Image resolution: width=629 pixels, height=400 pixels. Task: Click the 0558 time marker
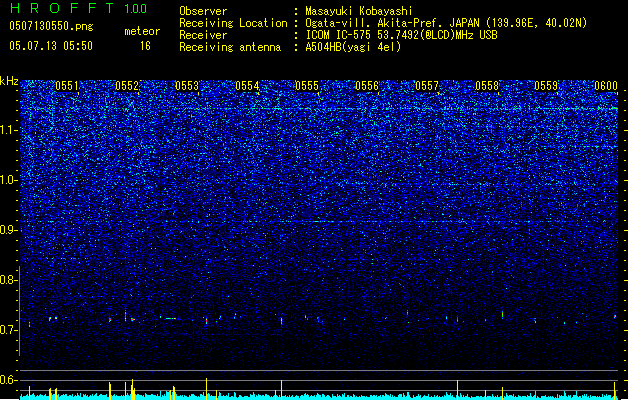pyautogui.click(x=487, y=86)
